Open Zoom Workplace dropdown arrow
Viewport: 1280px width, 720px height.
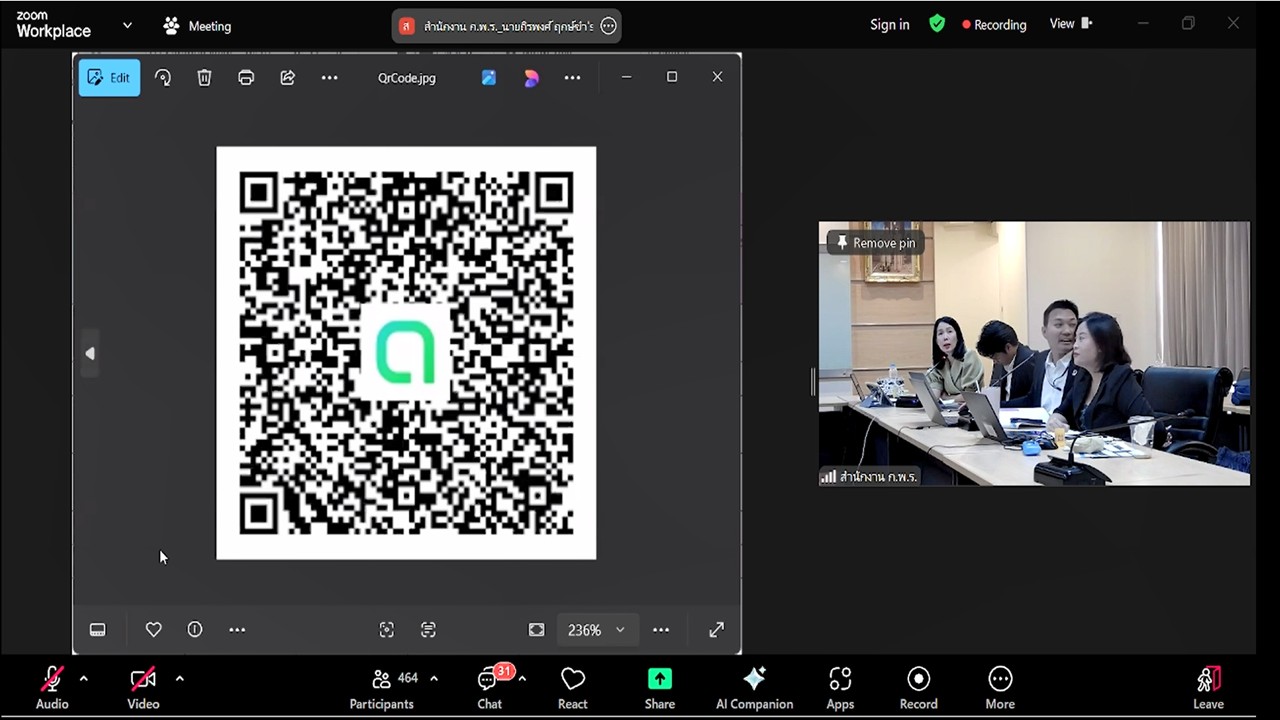point(127,25)
